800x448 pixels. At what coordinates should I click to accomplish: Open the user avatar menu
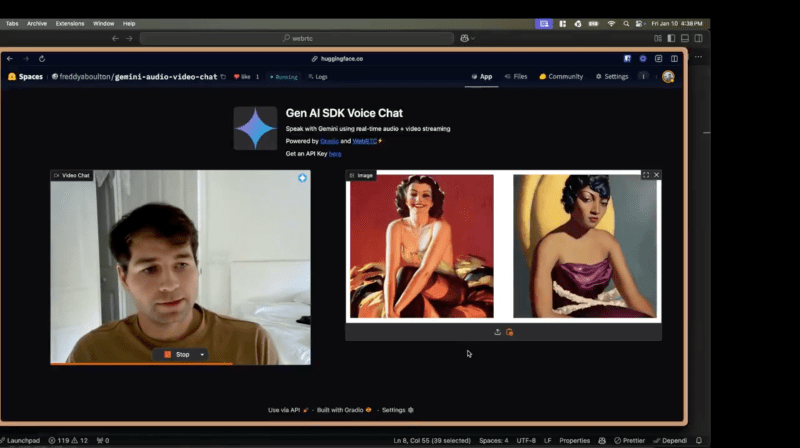(x=668, y=77)
